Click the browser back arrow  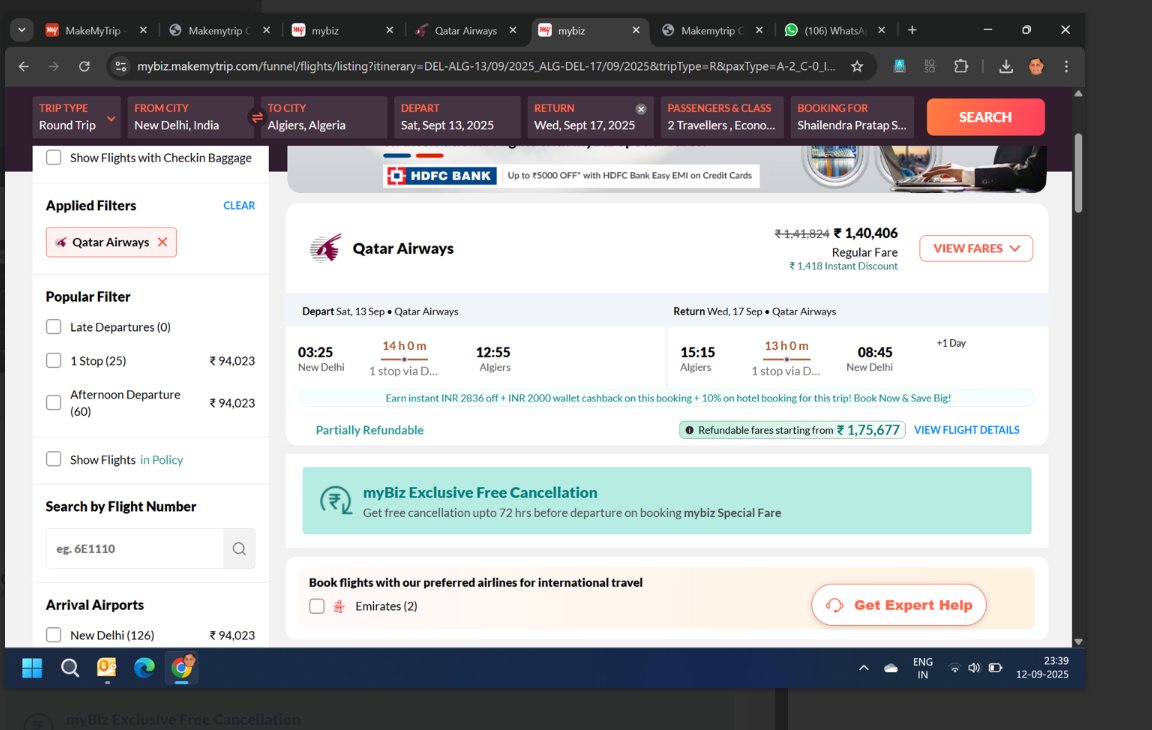[24, 67]
